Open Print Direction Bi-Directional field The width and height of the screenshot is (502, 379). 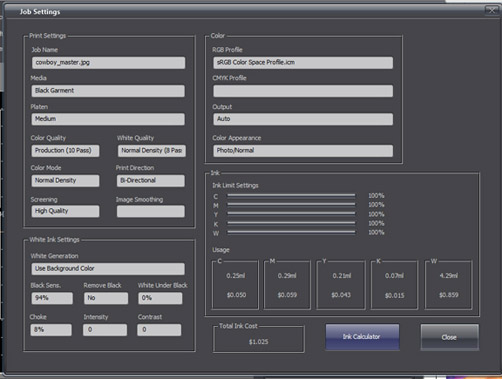[x=151, y=181]
